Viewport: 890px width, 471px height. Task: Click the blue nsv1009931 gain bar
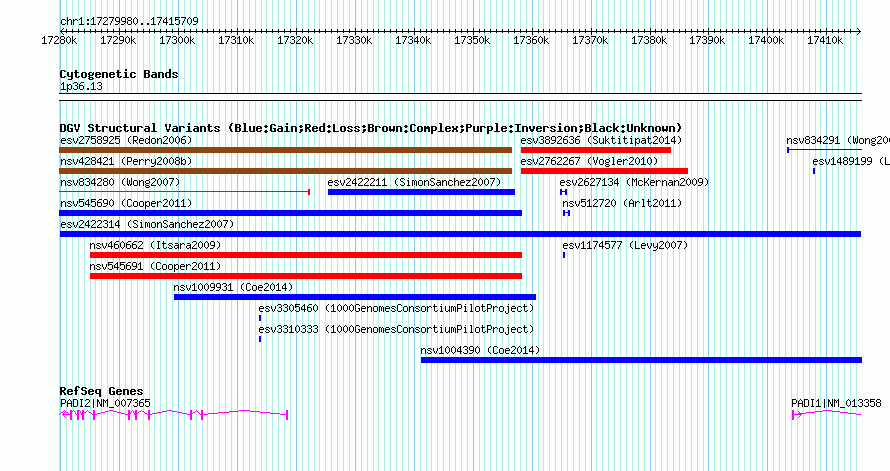point(355,297)
